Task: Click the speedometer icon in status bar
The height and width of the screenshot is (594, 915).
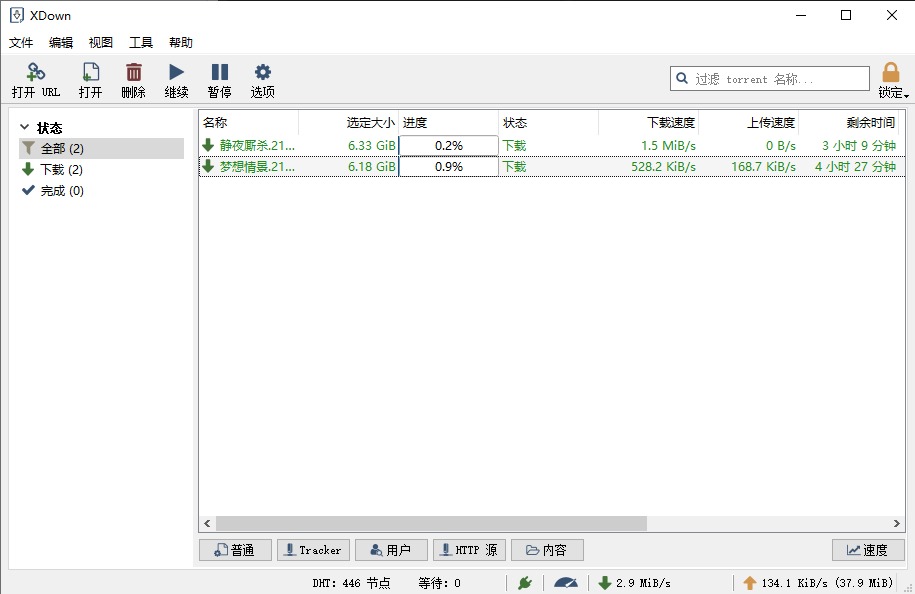Action: (x=566, y=582)
